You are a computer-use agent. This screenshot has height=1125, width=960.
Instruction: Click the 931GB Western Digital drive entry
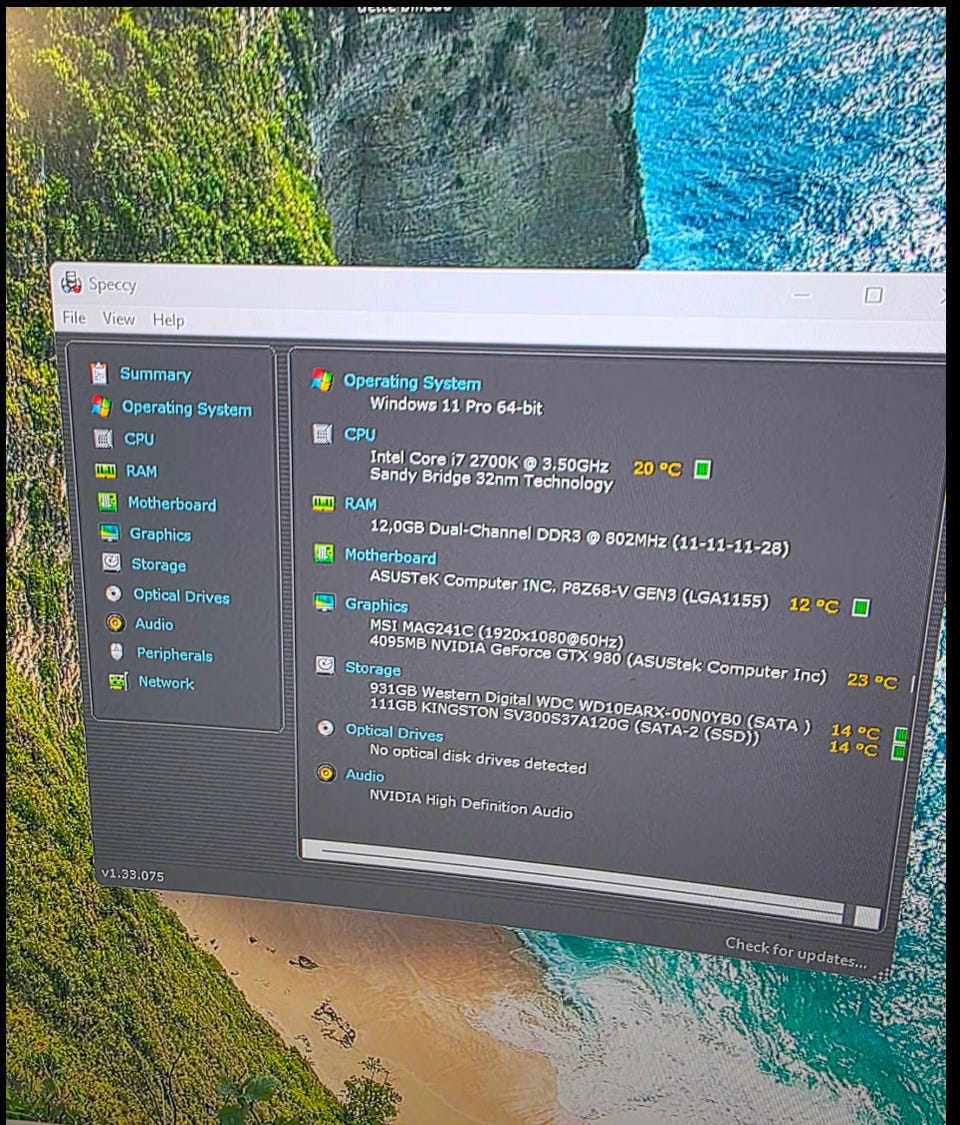pyautogui.click(x=590, y=708)
